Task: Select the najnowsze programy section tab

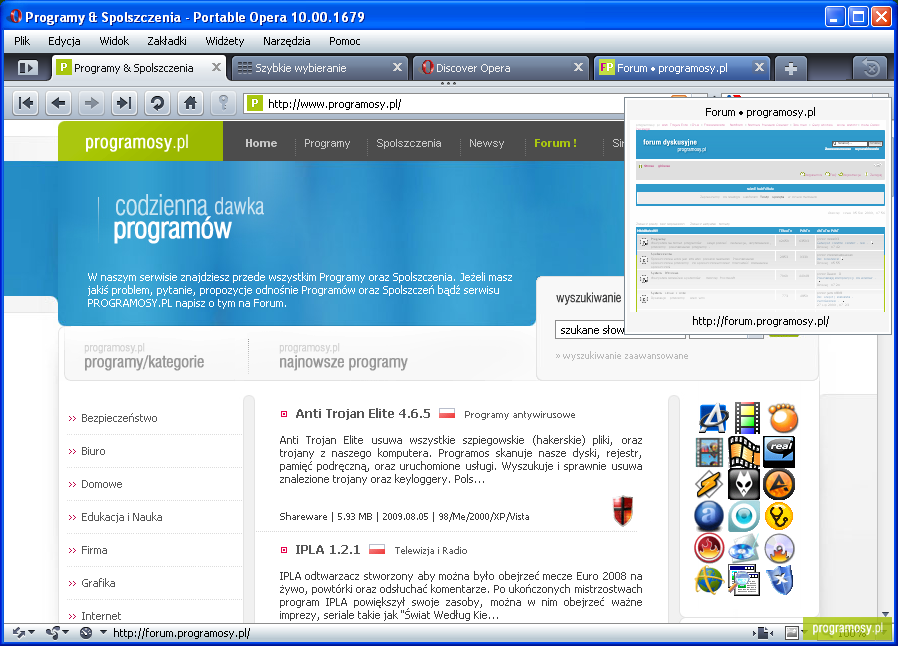Action: [x=343, y=356]
